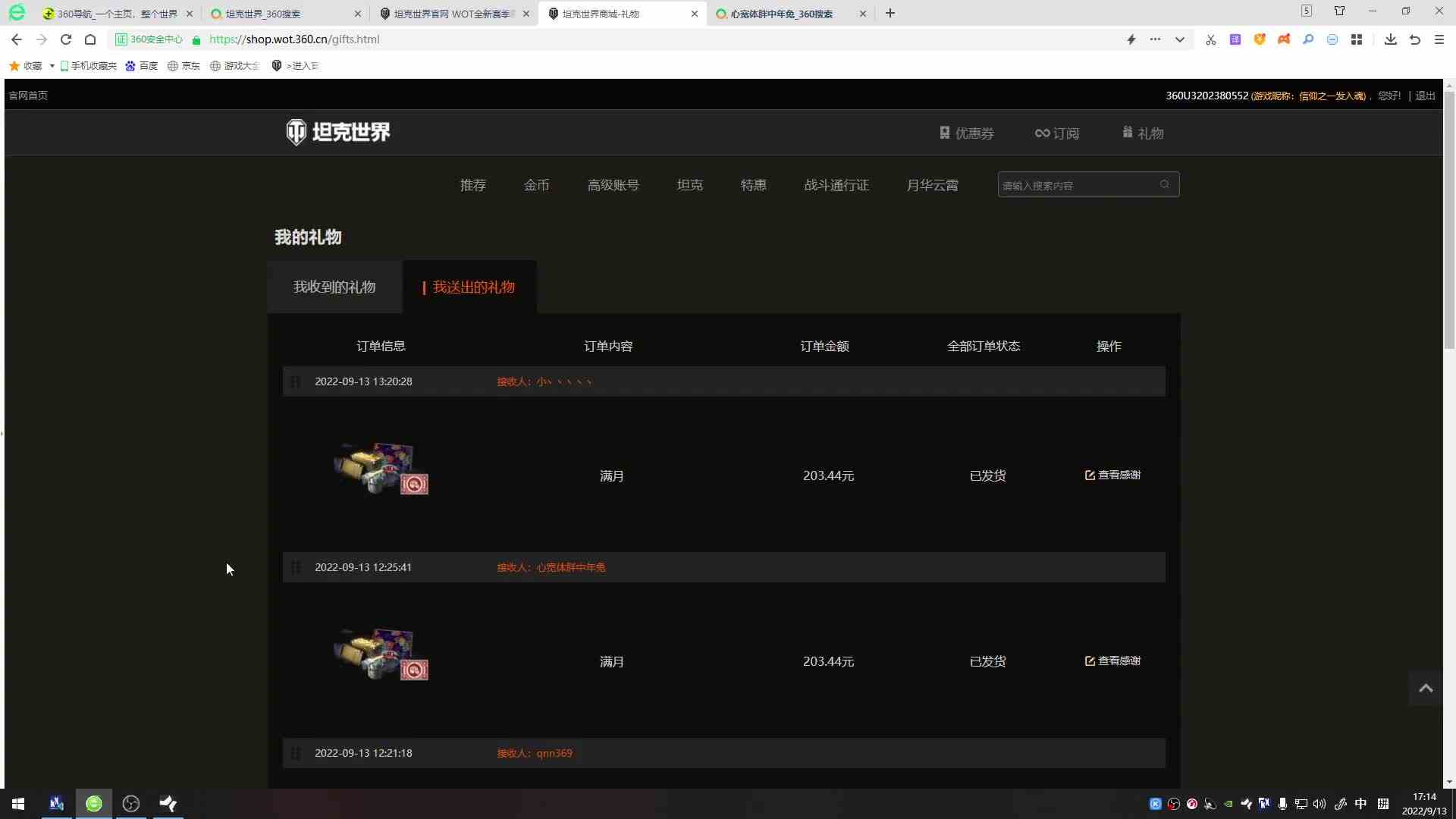Open the browser hamburger menu icon
The height and width of the screenshot is (819, 1456).
[1439, 39]
